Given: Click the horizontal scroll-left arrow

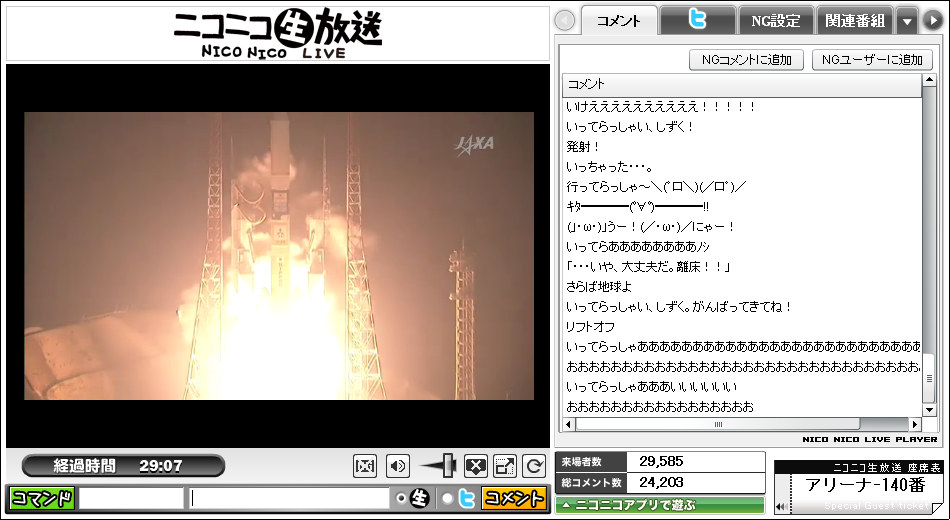Looking at the screenshot, I should click(x=569, y=424).
